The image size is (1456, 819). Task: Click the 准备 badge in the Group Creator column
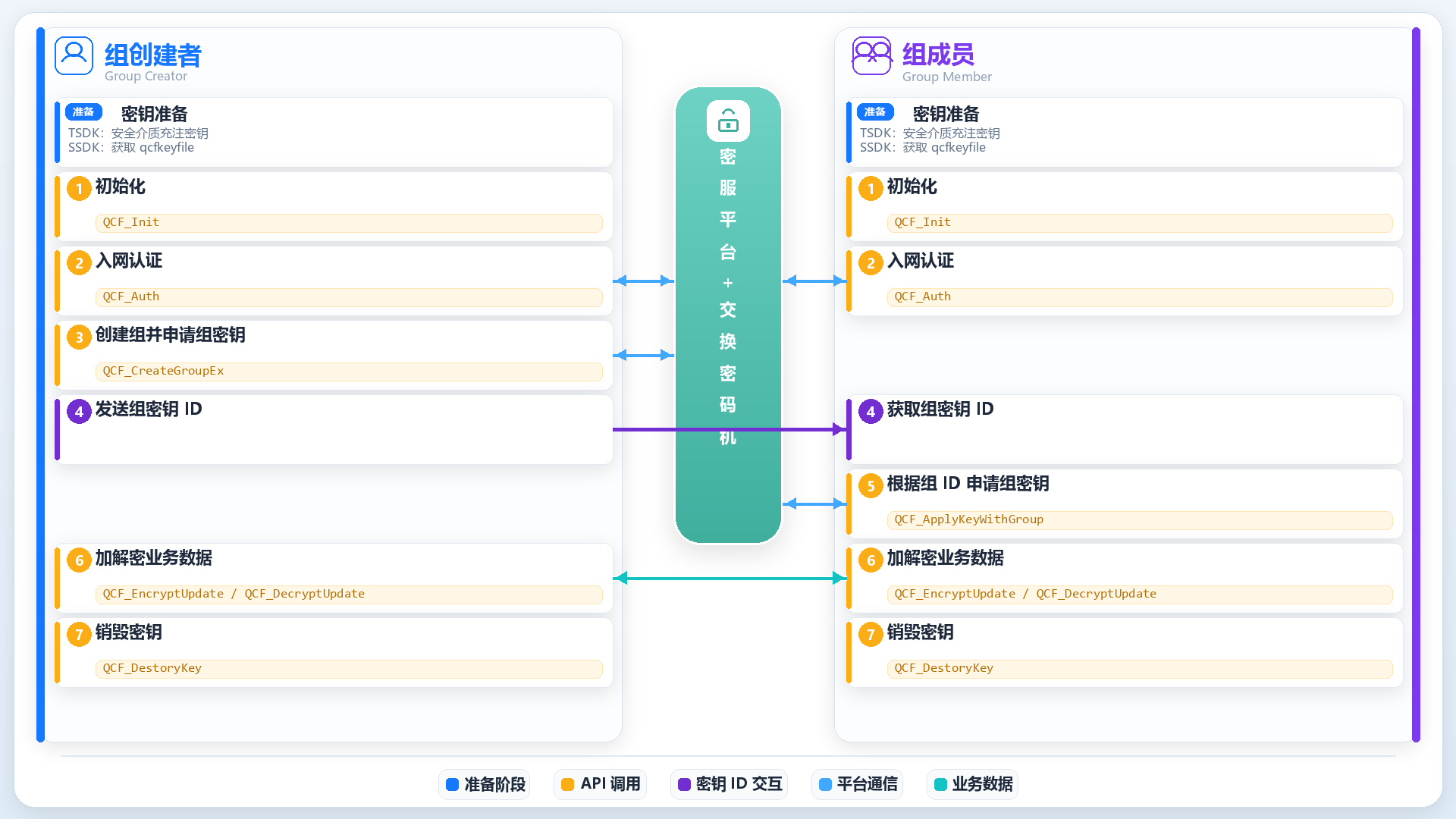(83, 112)
